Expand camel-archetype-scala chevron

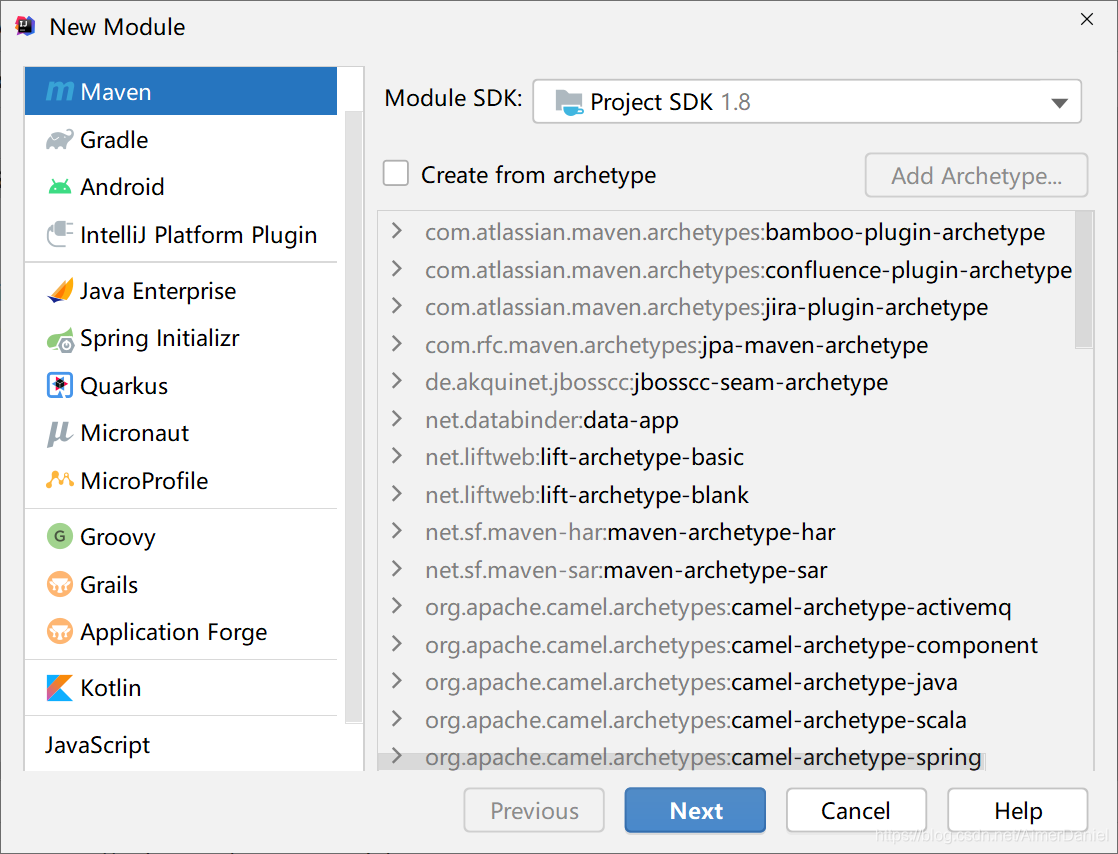397,719
